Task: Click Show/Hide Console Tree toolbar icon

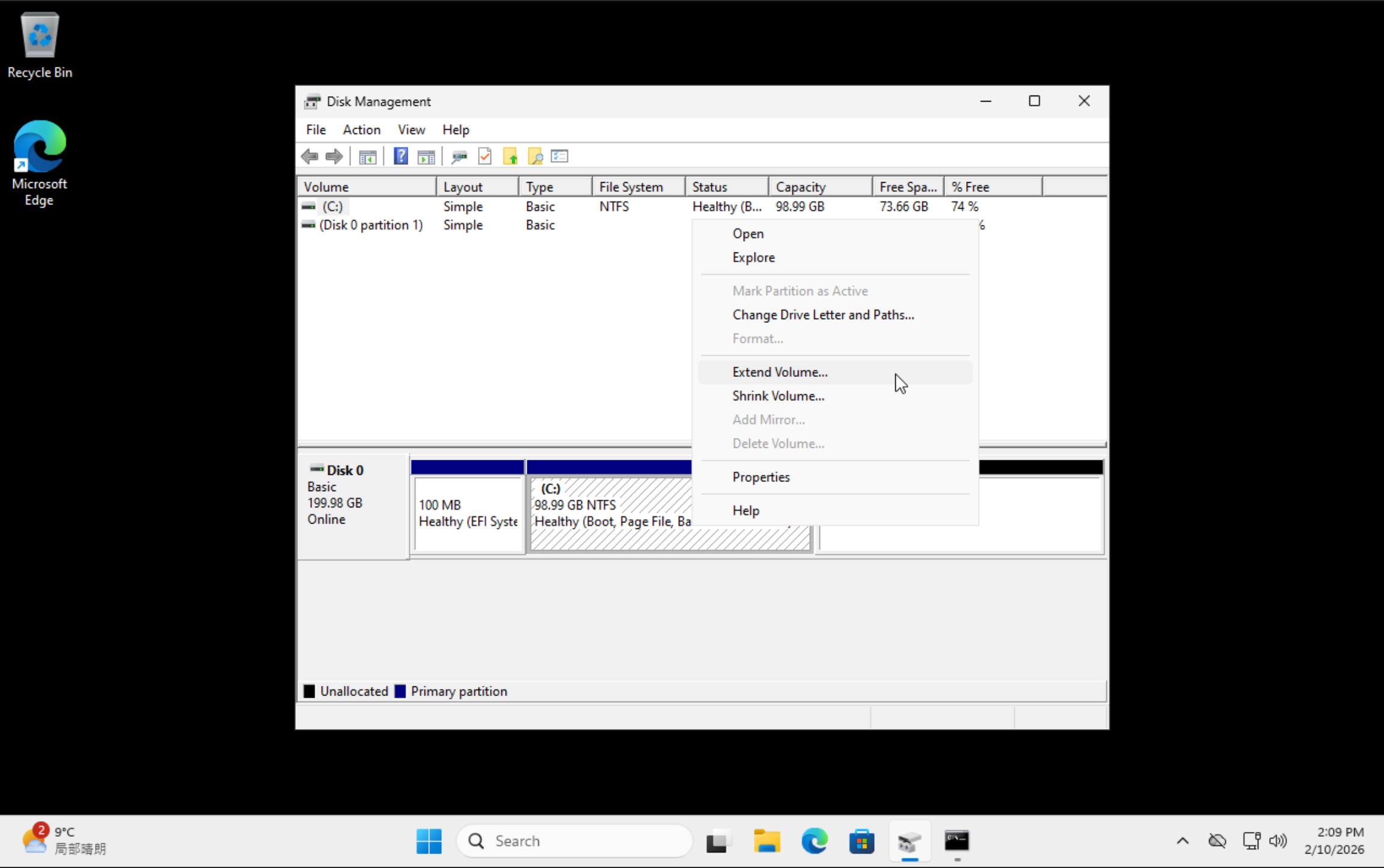Action: [x=367, y=157]
